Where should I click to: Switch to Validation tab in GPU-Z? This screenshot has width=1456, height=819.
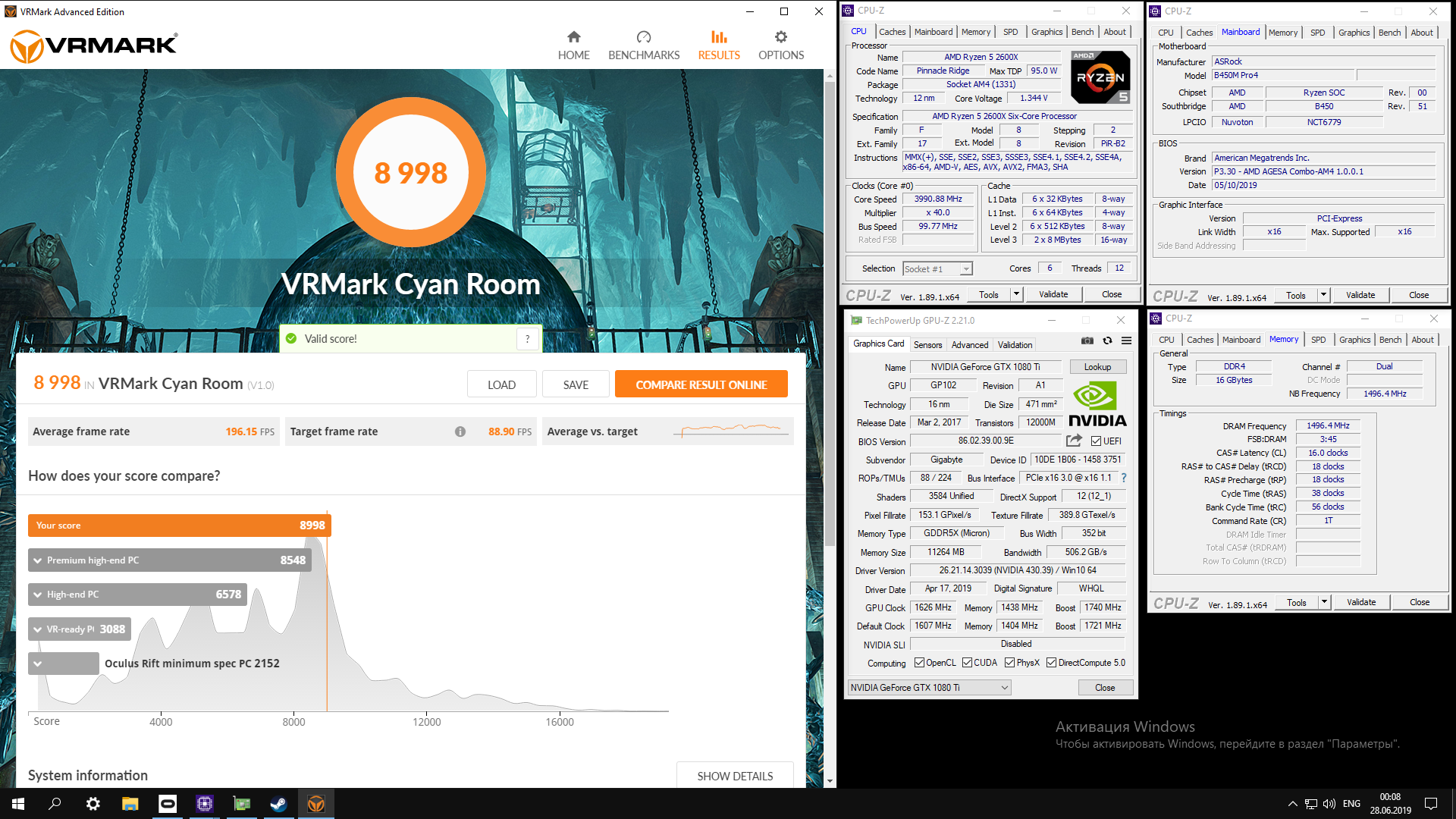1015,344
